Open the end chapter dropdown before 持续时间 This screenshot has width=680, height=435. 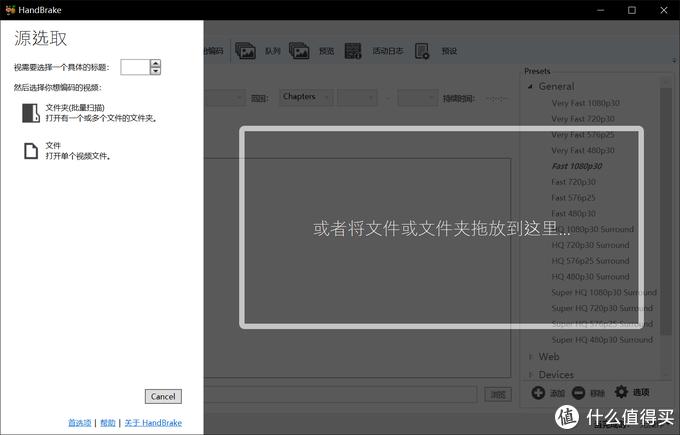[417, 98]
